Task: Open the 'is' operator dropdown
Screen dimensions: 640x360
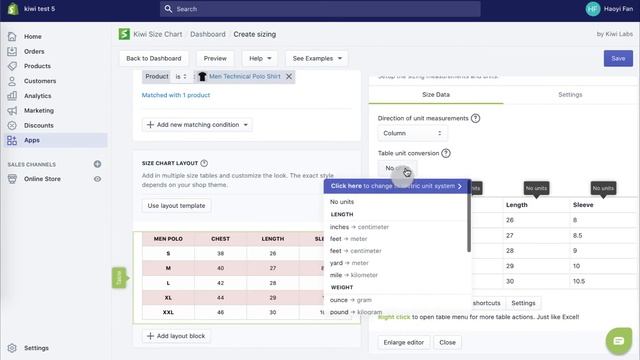Action: click(181, 76)
